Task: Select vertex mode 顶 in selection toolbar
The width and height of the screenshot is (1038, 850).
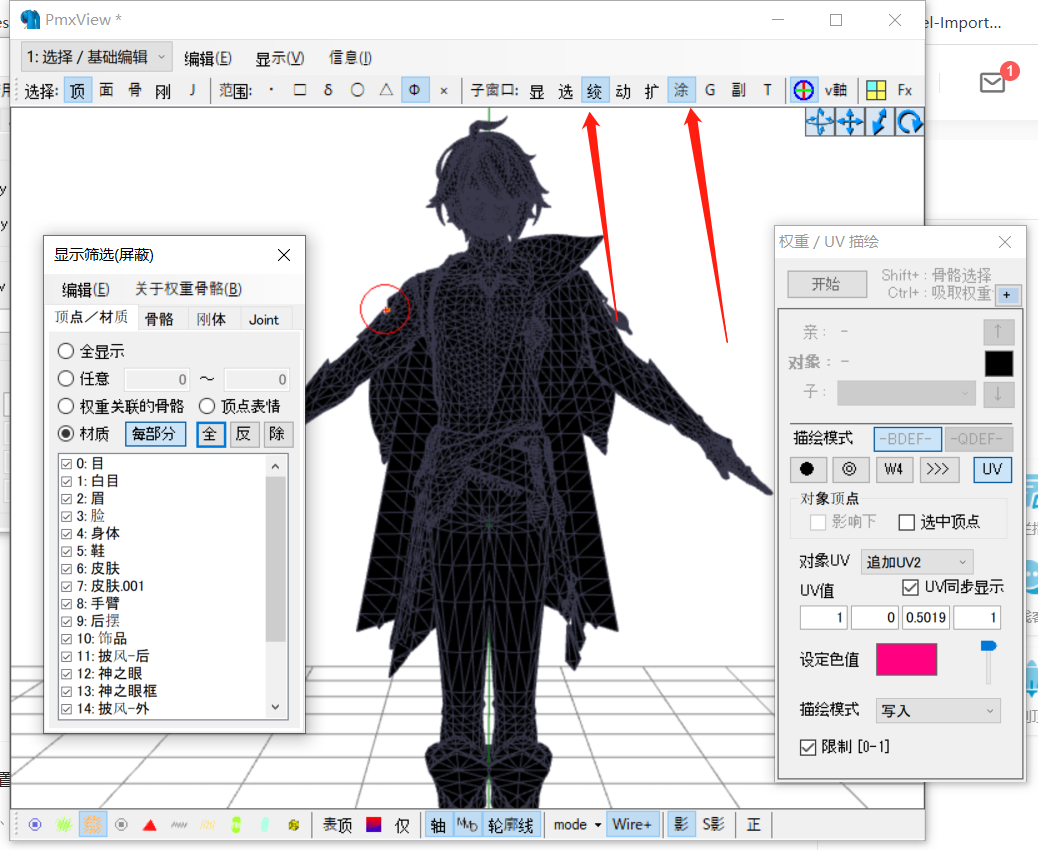Action: (77, 91)
